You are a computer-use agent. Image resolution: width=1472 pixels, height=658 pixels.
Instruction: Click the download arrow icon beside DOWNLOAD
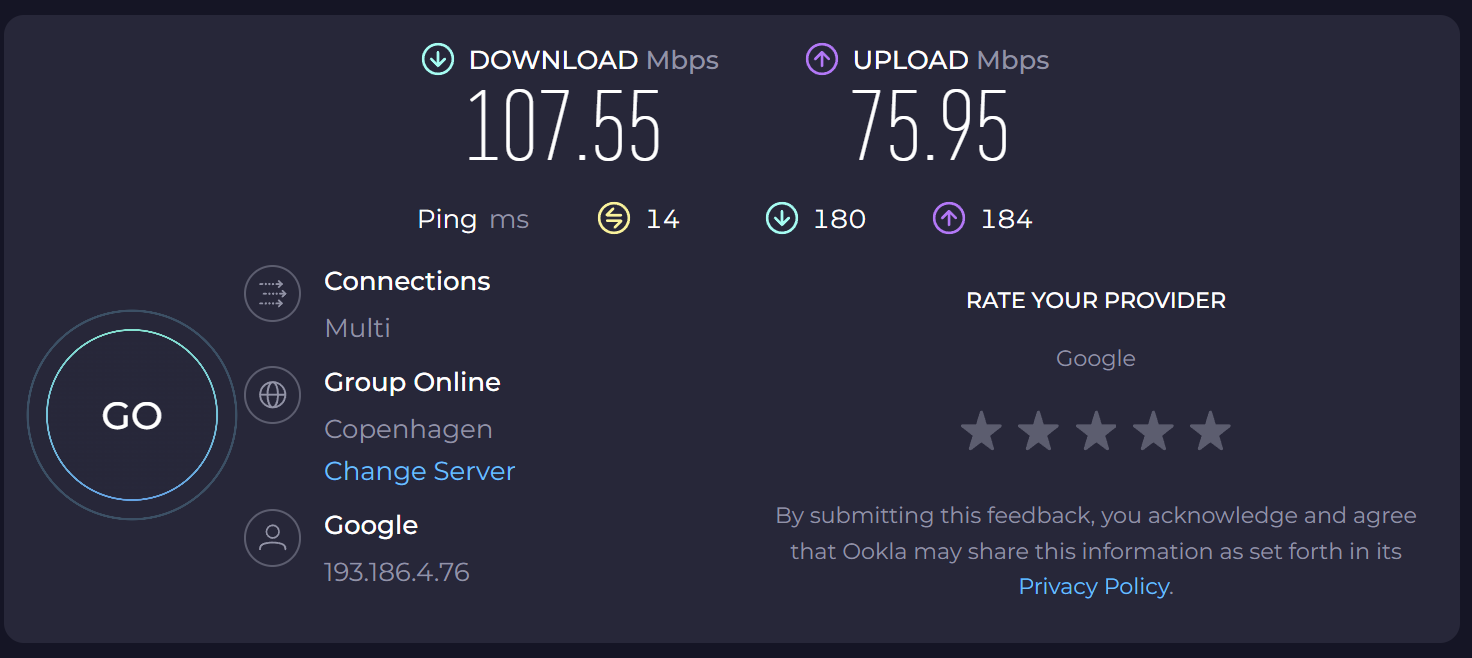pyautogui.click(x=438, y=60)
